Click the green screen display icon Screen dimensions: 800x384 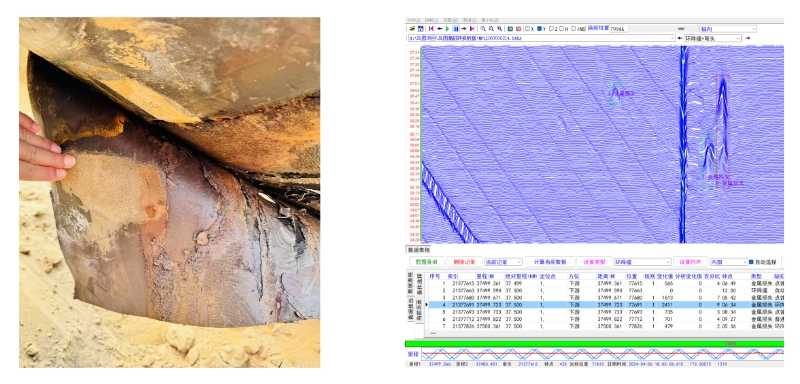coord(510,29)
